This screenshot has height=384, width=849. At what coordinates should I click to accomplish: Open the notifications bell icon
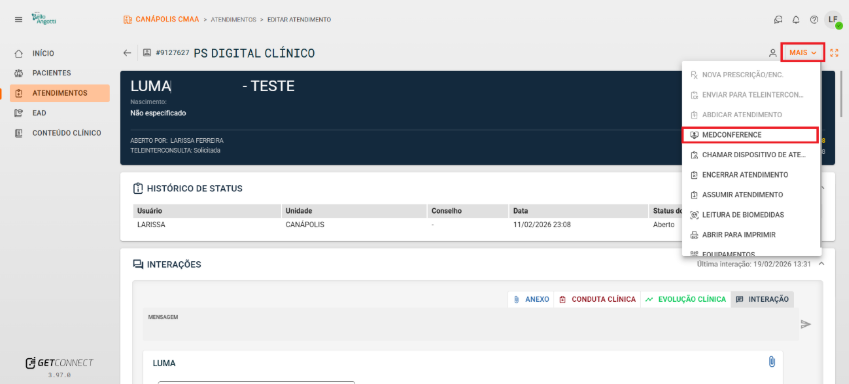796,20
